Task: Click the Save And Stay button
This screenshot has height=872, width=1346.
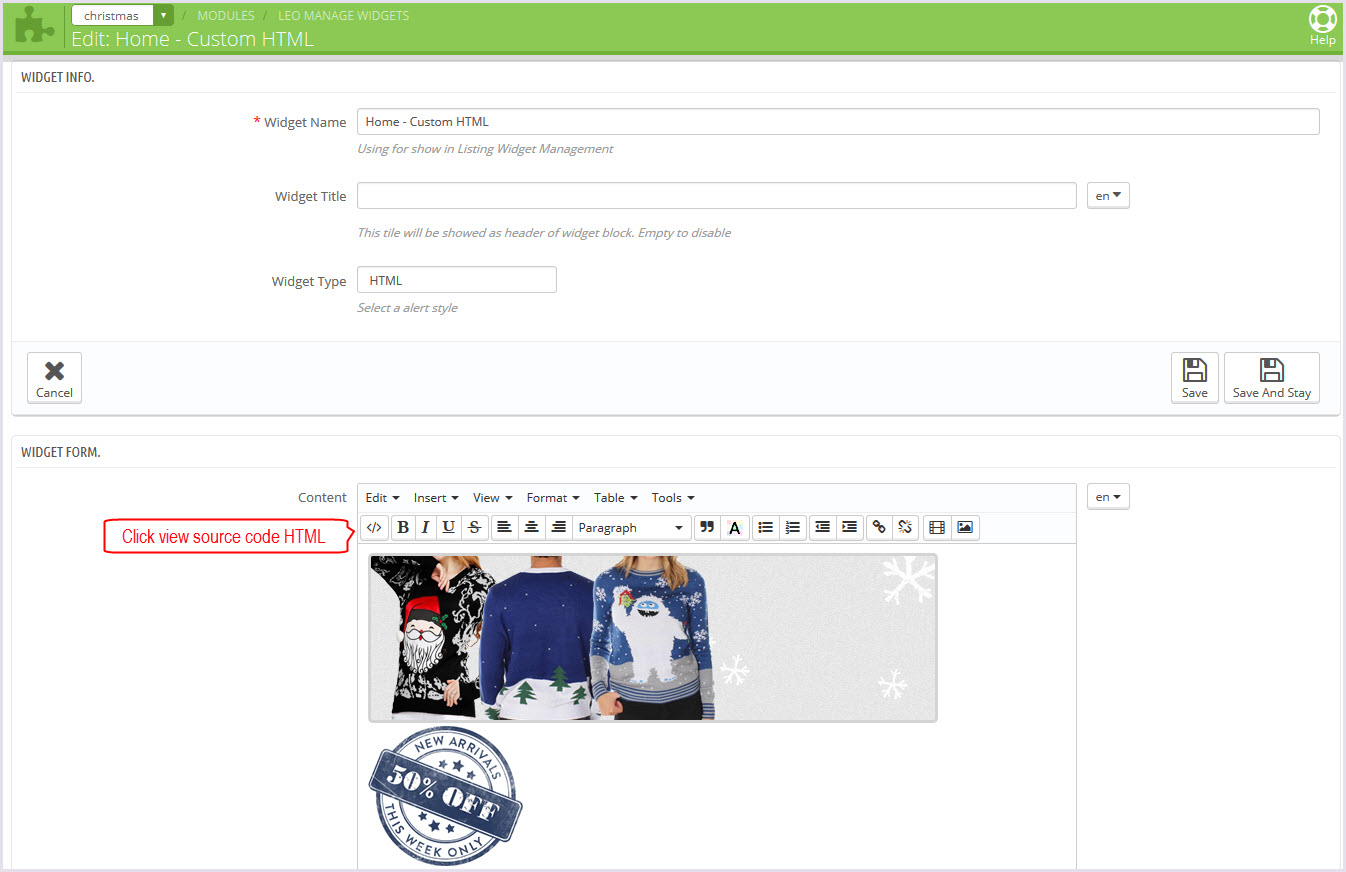Action: click(x=1272, y=378)
